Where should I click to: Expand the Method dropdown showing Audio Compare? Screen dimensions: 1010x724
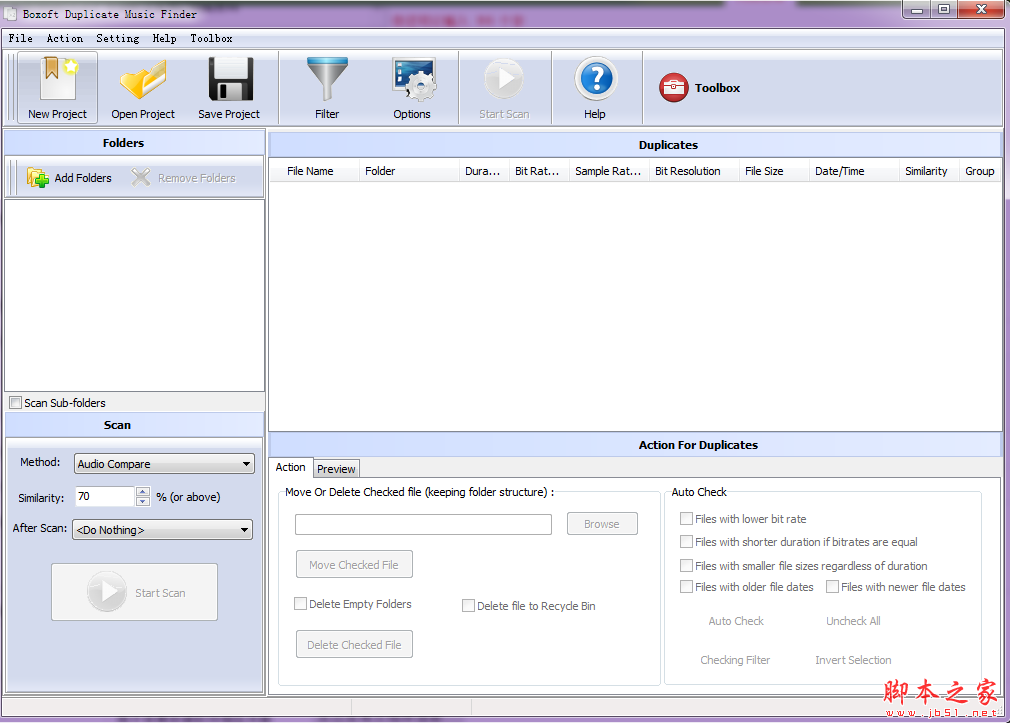[x=246, y=464]
